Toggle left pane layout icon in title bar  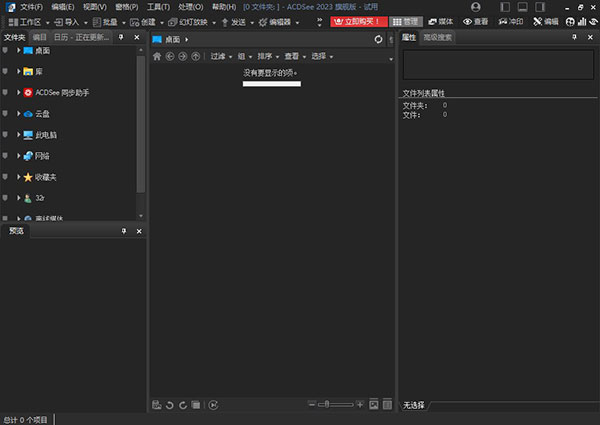(505, 7)
